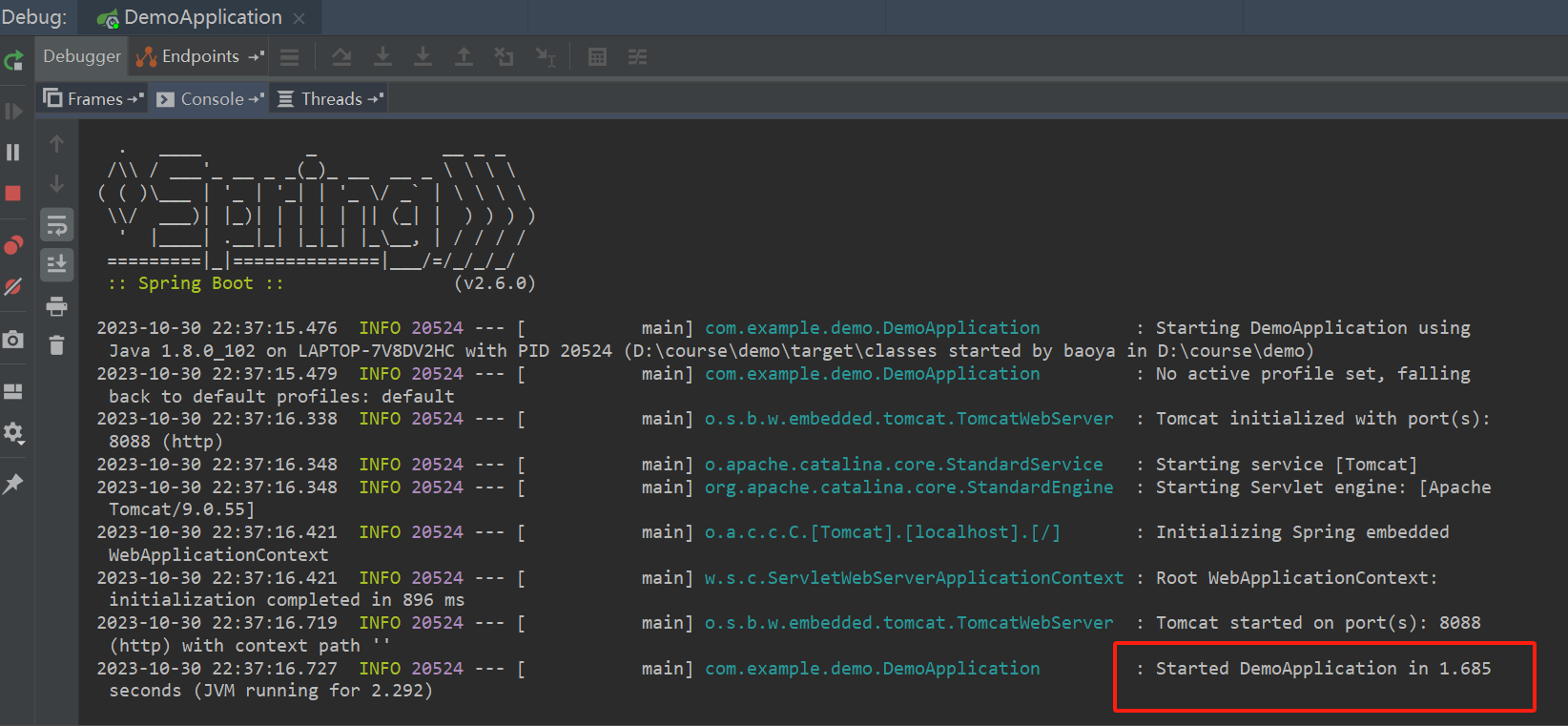Screen dimensions: 1568x726
Task: Click the Run to Cursor icon
Action: coord(546,57)
